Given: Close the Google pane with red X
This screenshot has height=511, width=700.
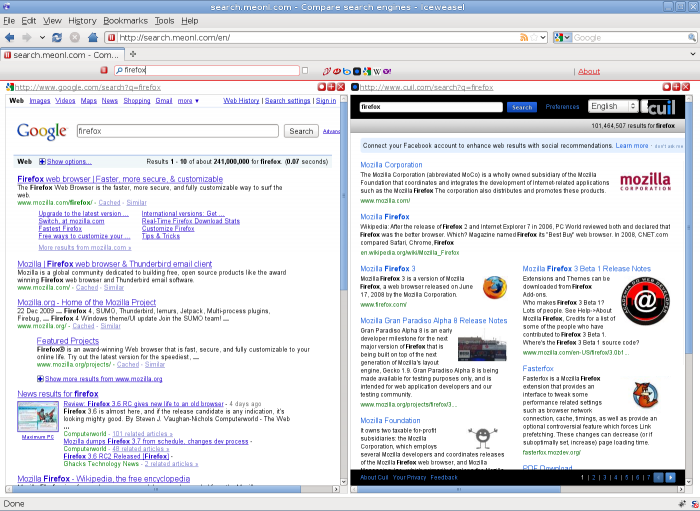Looking at the screenshot, I should click(341, 87).
